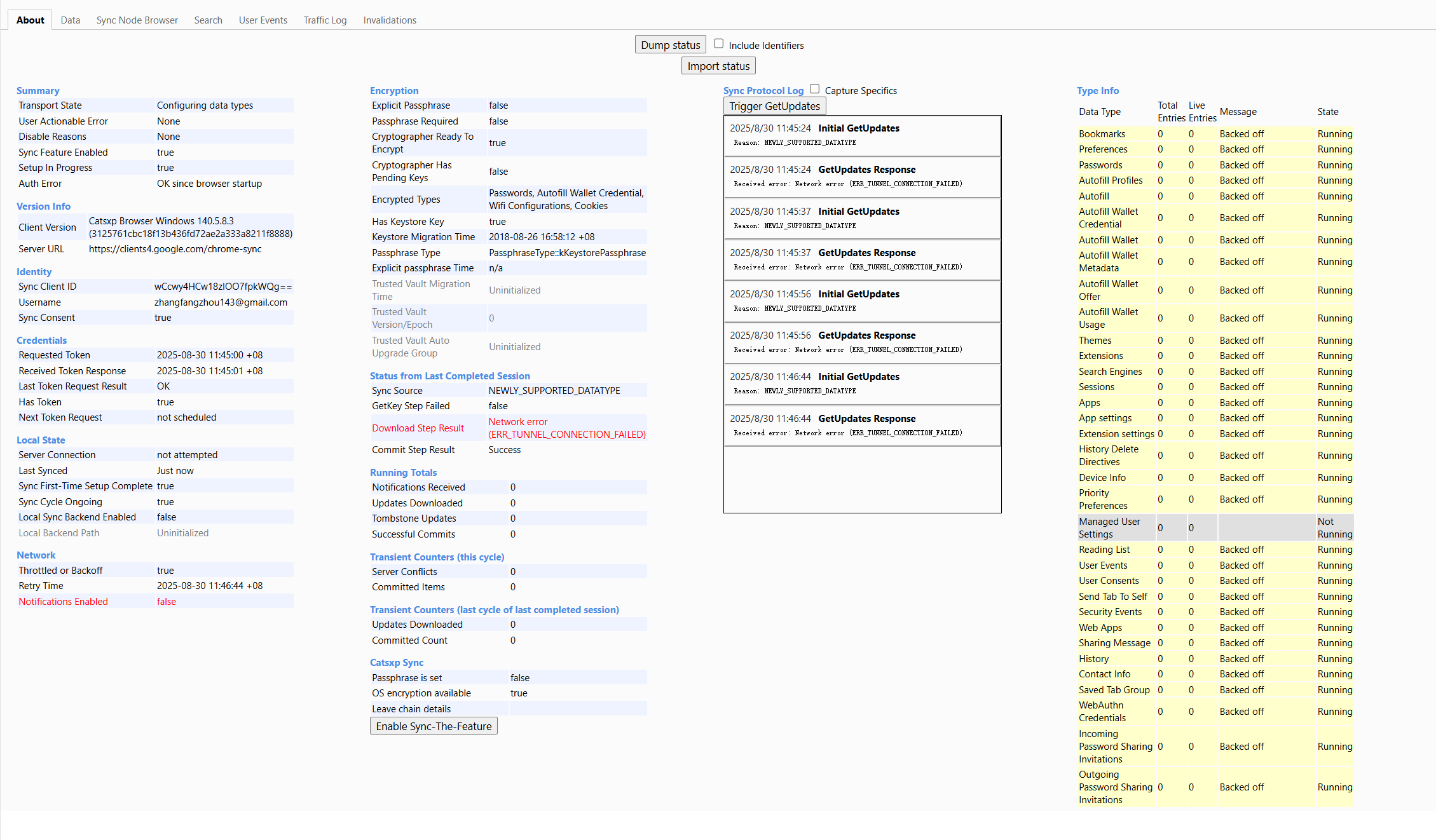Select the 11:46:44 Initial GetUpdates log entry
The width and height of the screenshot is (1436, 840).
pyautogui.click(x=862, y=384)
